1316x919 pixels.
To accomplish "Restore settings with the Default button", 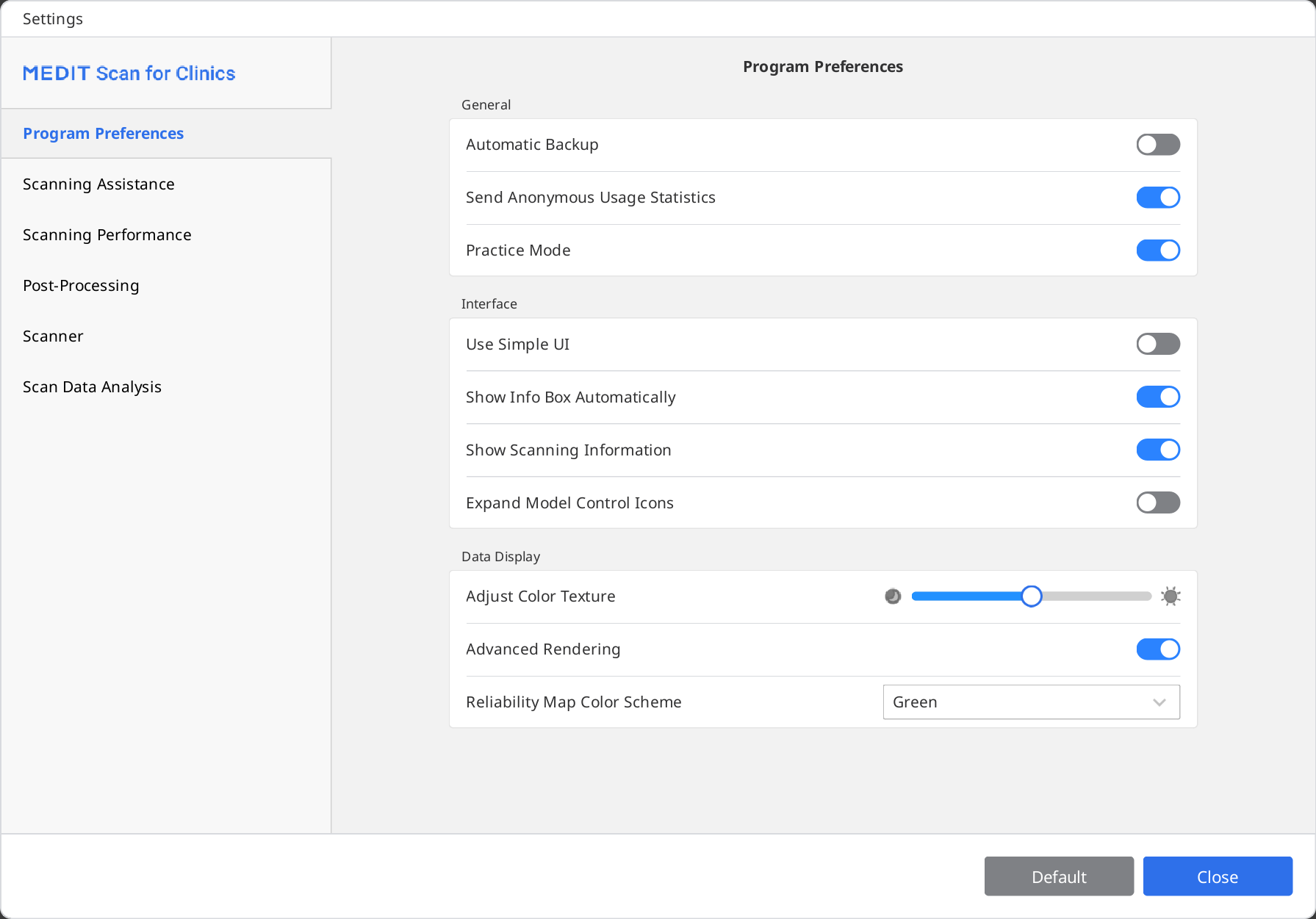I will [x=1059, y=876].
